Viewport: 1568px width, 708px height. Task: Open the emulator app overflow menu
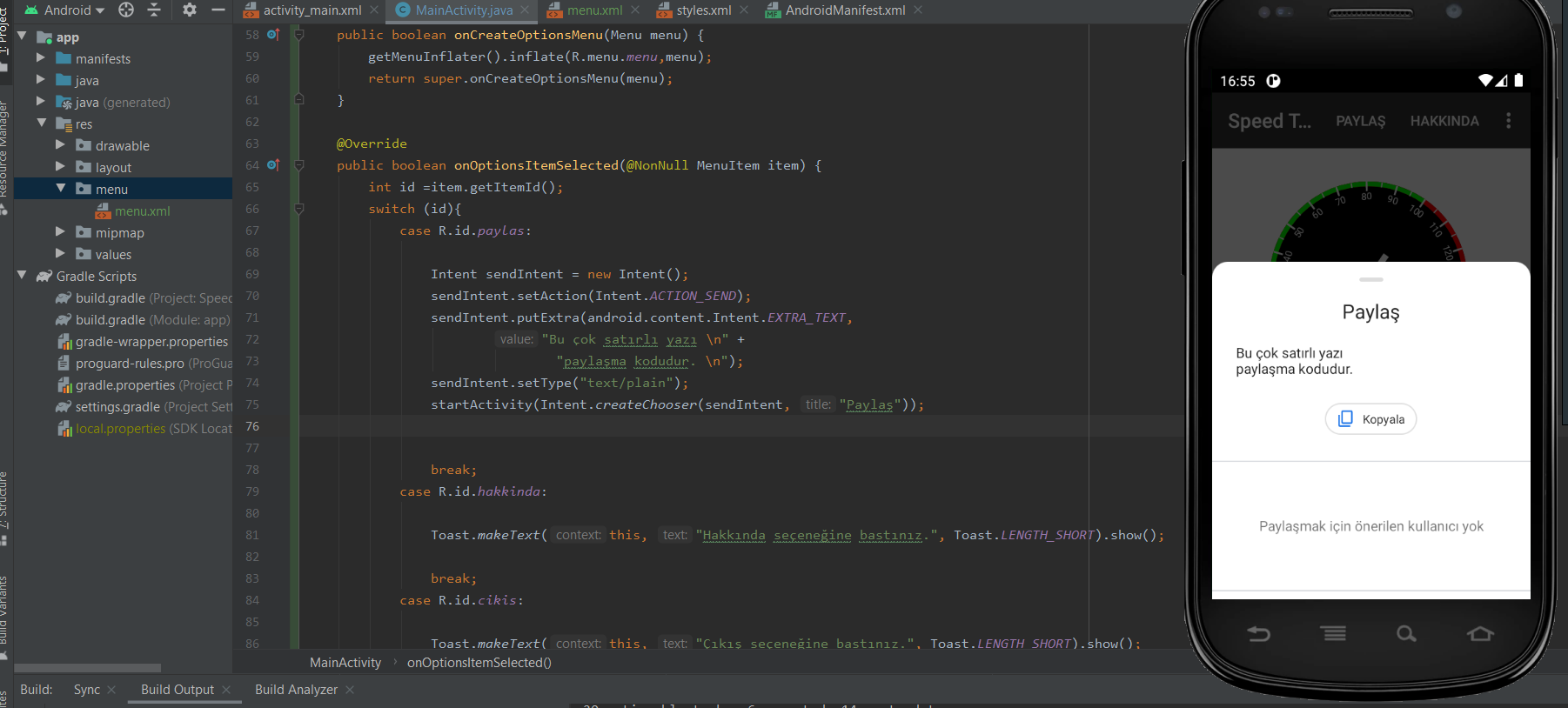(1508, 121)
